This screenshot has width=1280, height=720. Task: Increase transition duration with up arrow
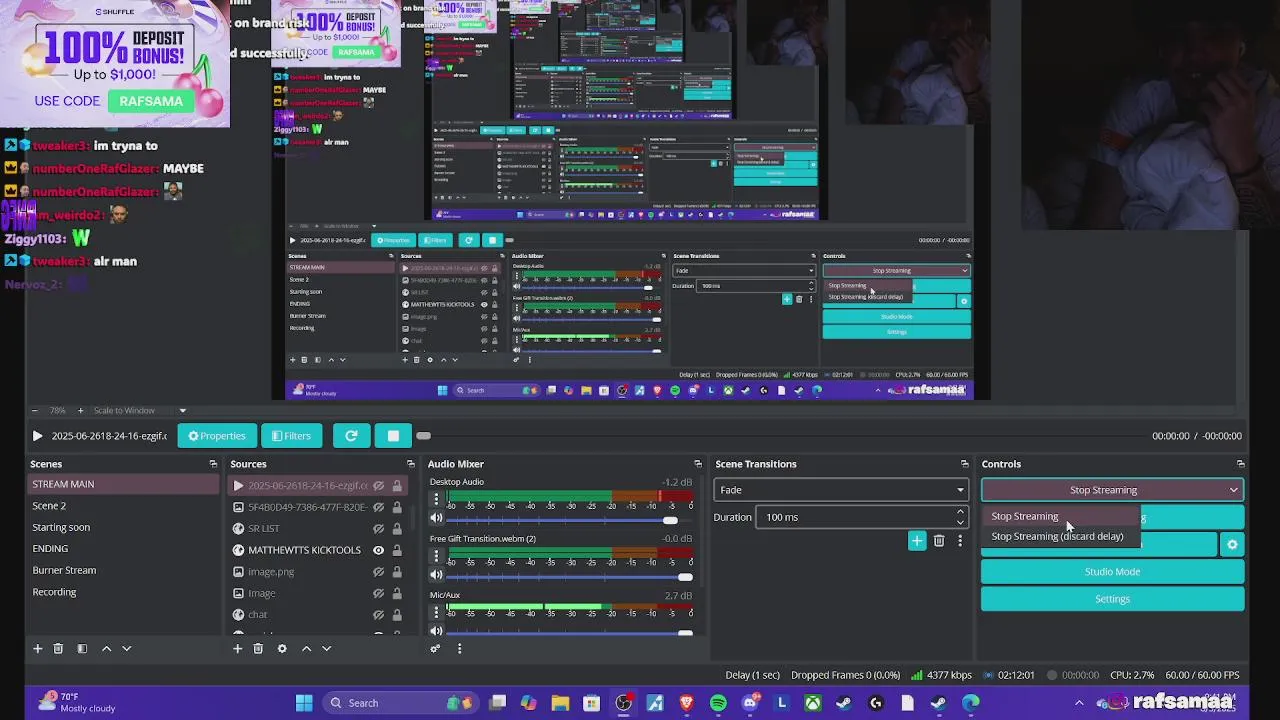click(x=960, y=513)
